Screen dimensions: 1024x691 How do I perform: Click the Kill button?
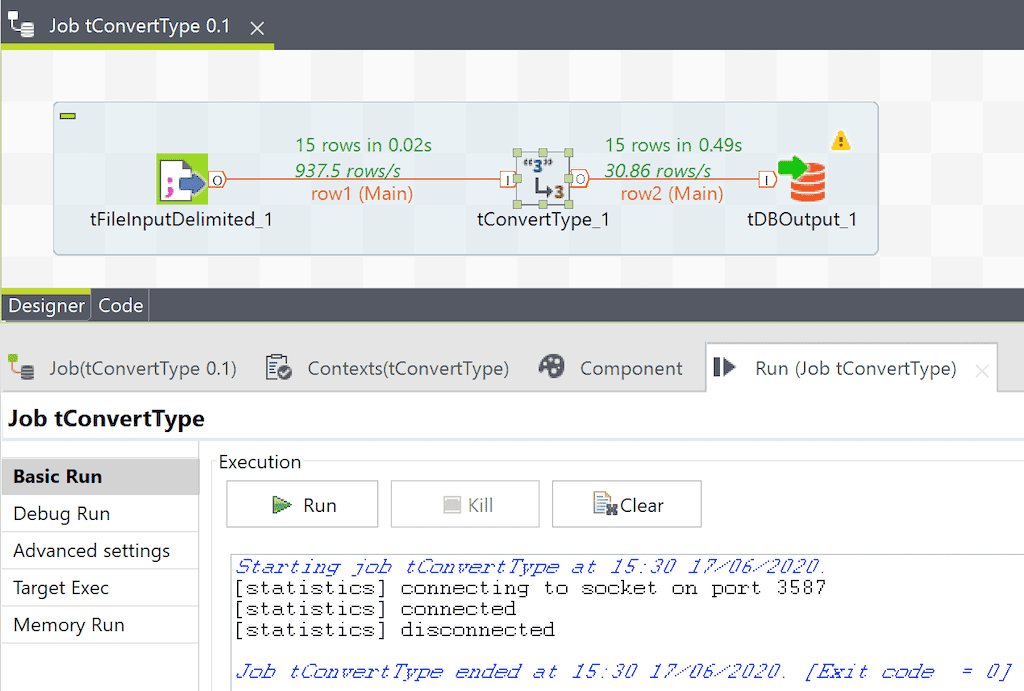[464, 503]
